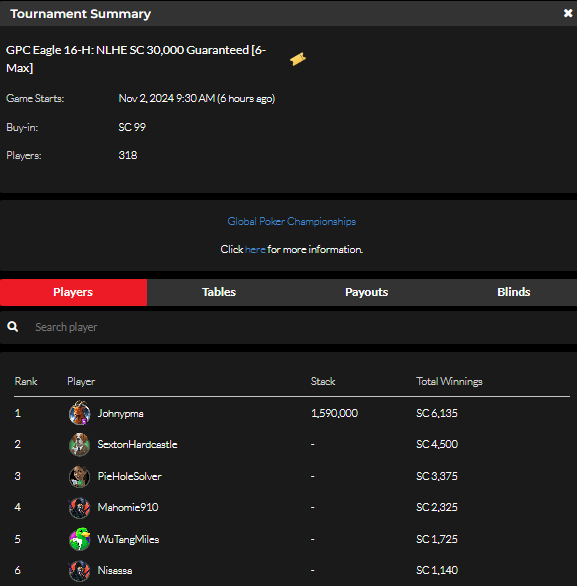Click the 'here' link for more information
This screenshot has width=577, height=586.
tap(255, 249)
